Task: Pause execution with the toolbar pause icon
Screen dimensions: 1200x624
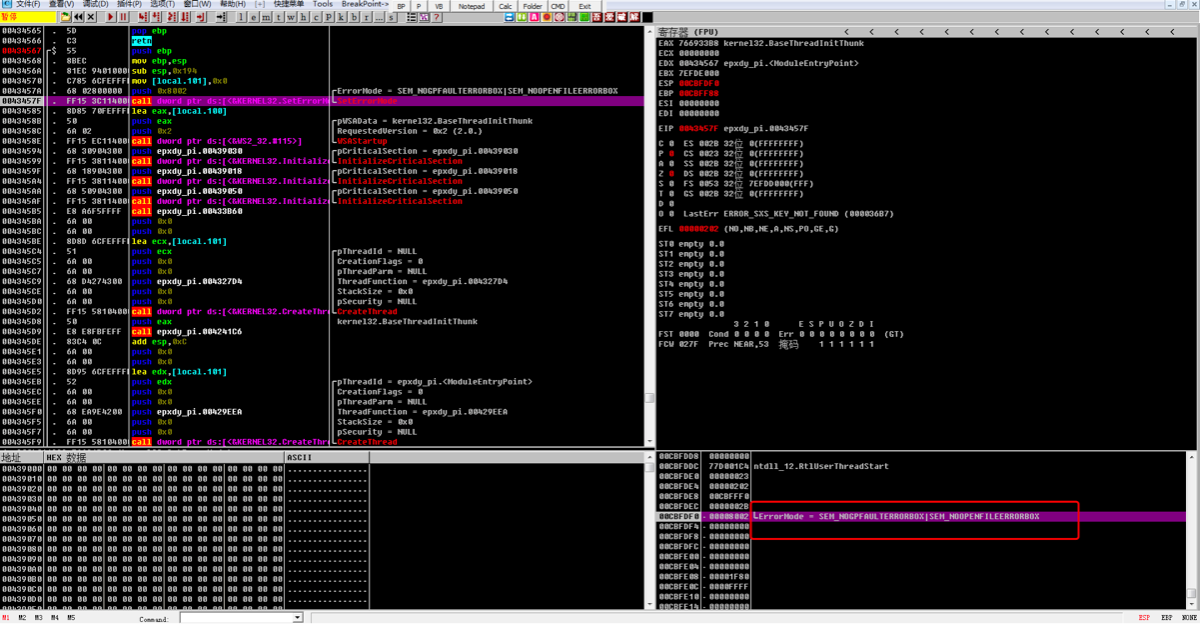Action: tap(123, 17)
